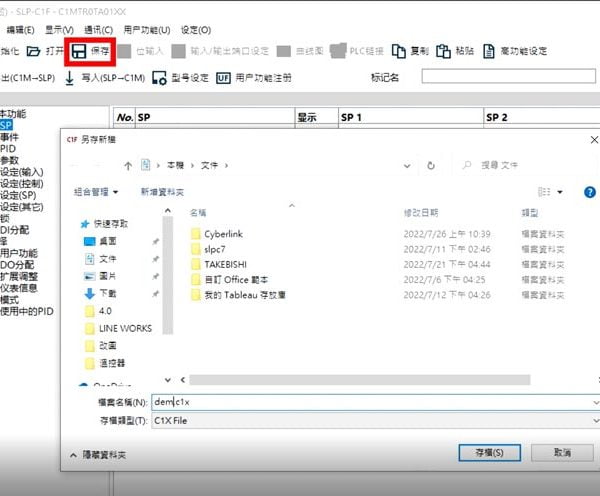
Task: Open 型号设定 model settings icon
Action: [x=160, y=77]
